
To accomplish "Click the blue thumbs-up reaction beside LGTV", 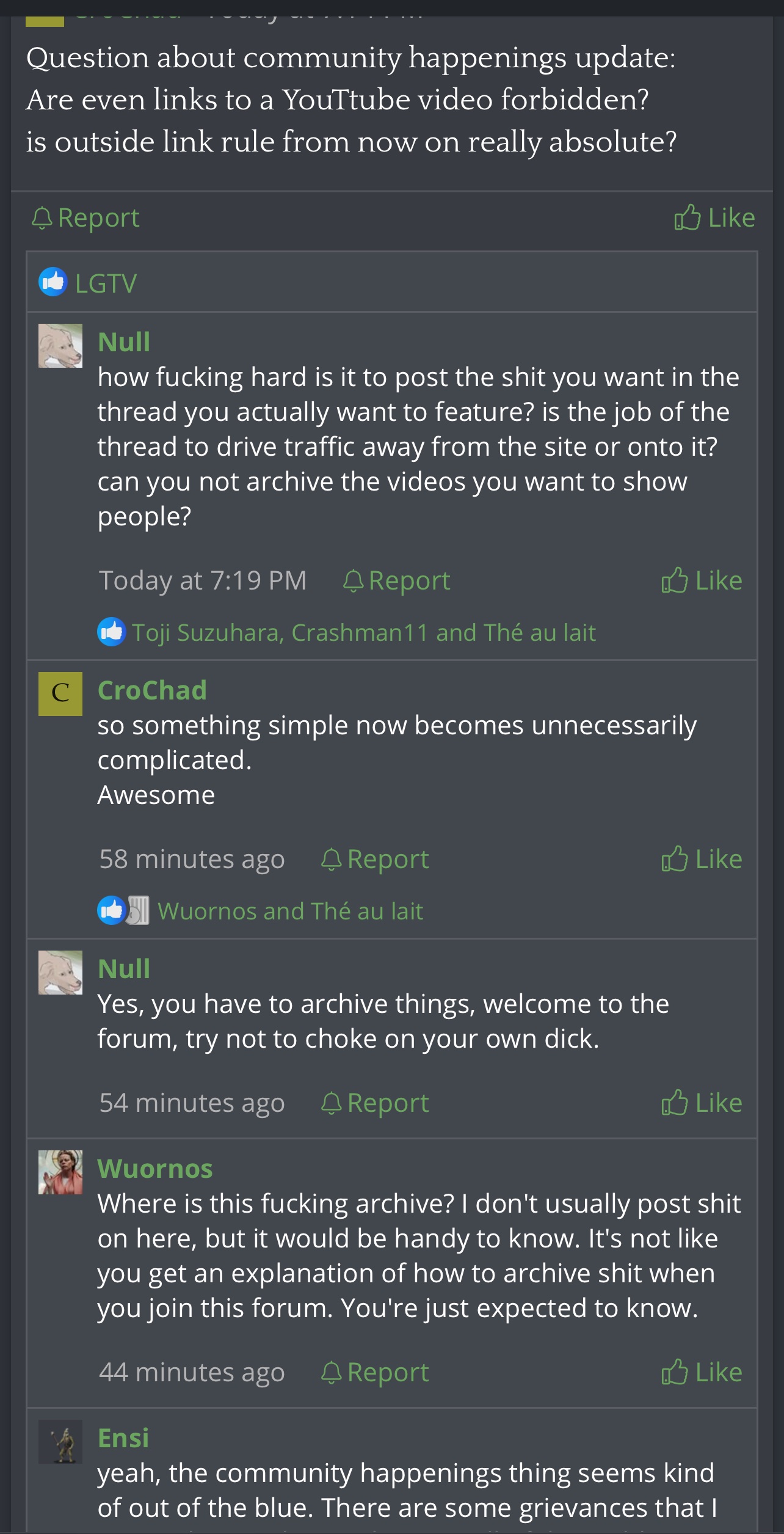I will 53,282.
